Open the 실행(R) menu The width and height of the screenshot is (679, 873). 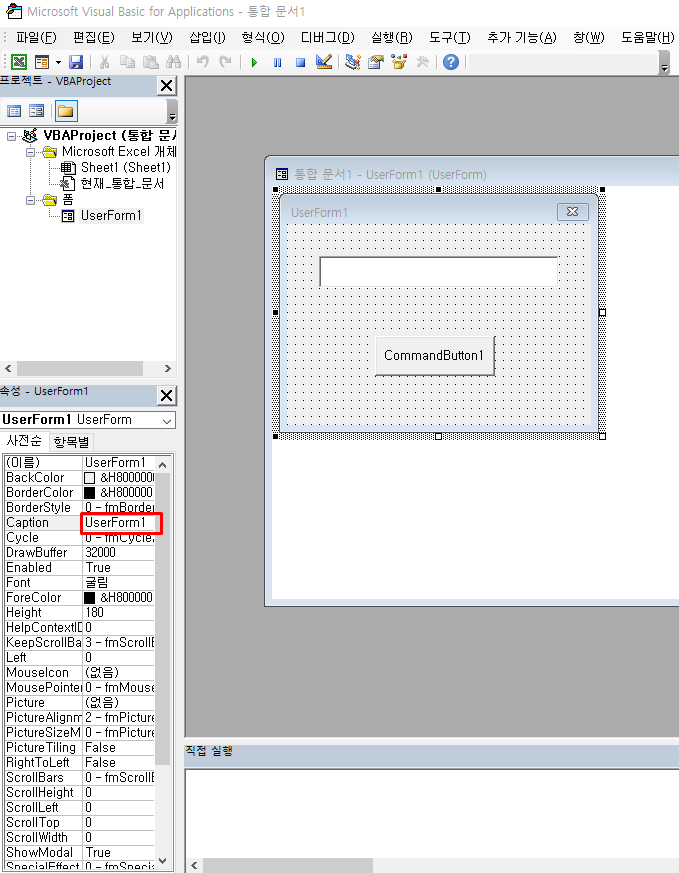pos(391,37)
